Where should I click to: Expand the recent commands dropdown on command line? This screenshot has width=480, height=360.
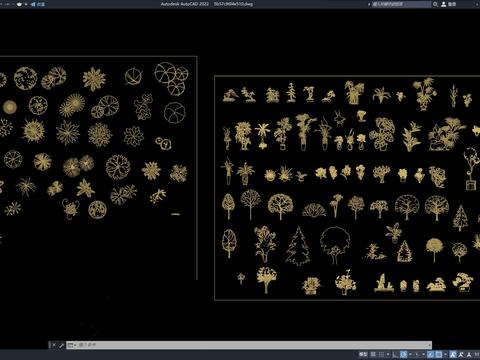(75, 345)
